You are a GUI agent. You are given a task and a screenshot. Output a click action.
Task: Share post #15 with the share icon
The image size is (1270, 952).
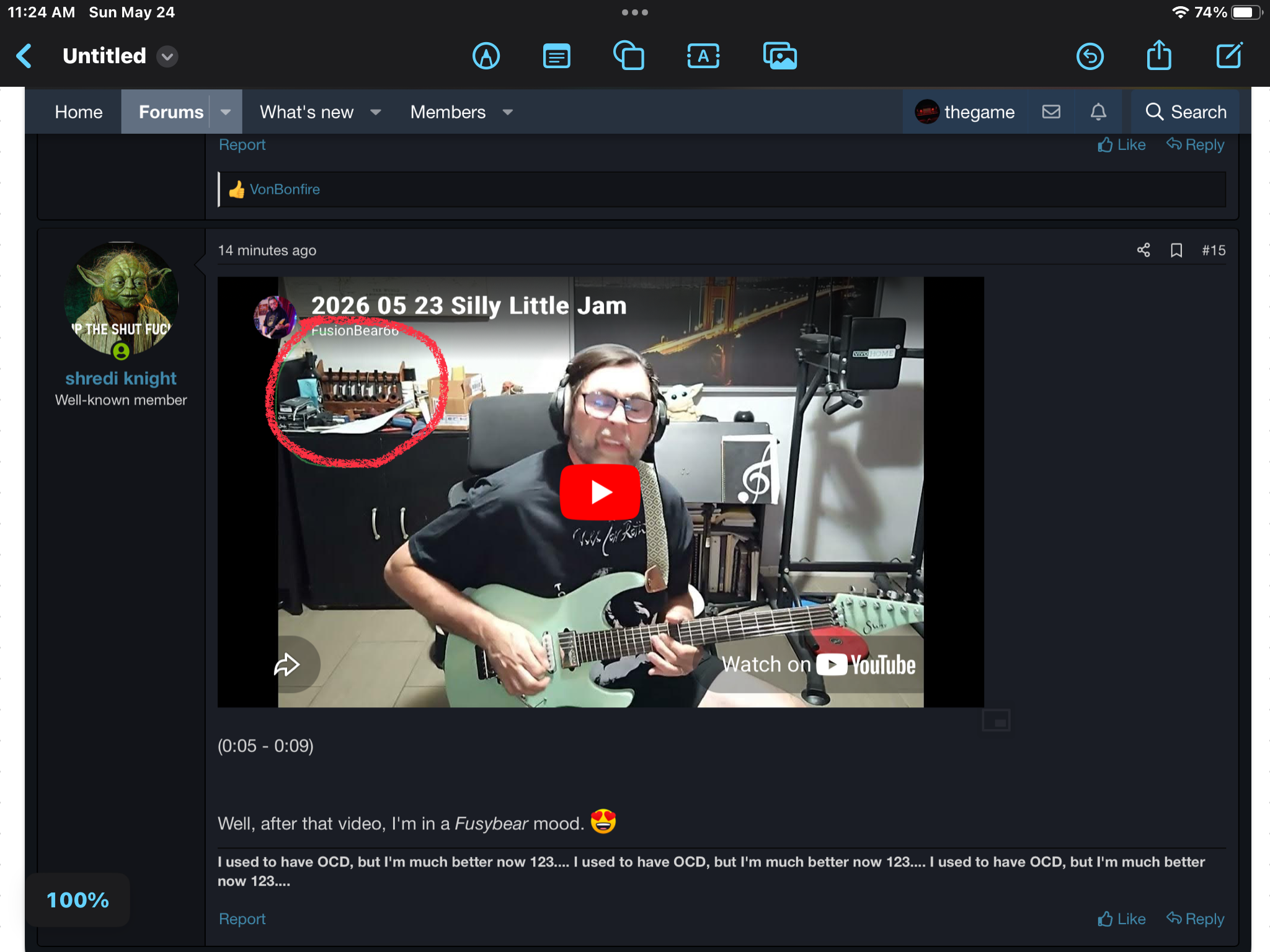coord(1143,250)
